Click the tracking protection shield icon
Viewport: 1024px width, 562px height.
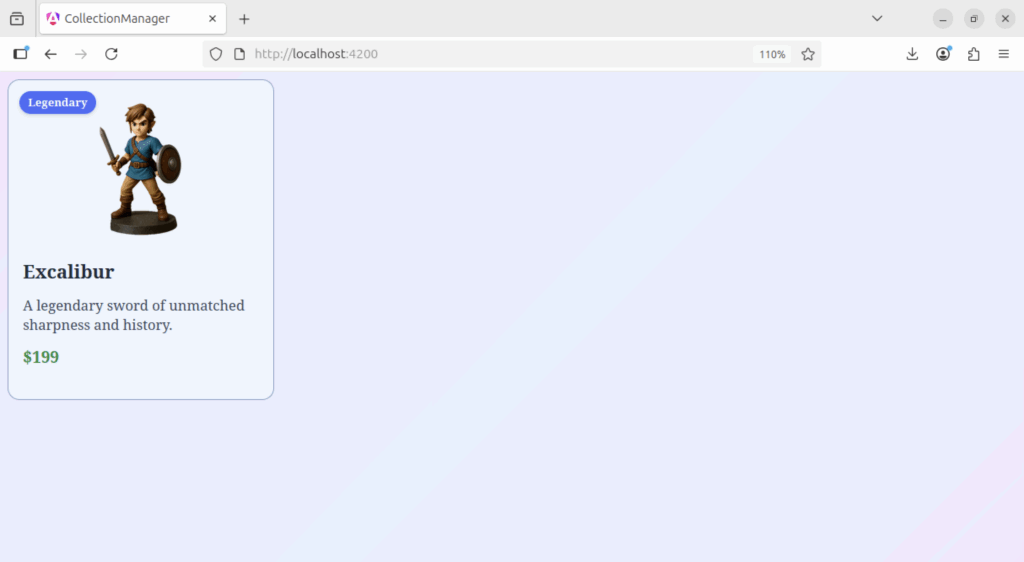click(216, 54)
